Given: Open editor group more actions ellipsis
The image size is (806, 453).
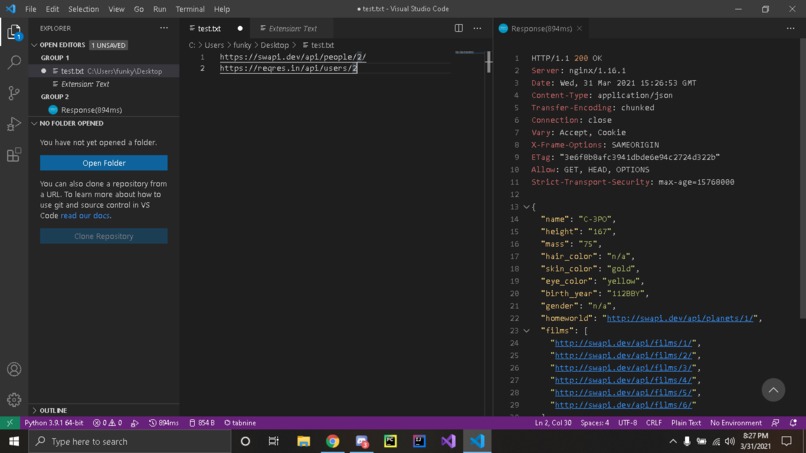Looking at the screenshot, I should 477,28.
